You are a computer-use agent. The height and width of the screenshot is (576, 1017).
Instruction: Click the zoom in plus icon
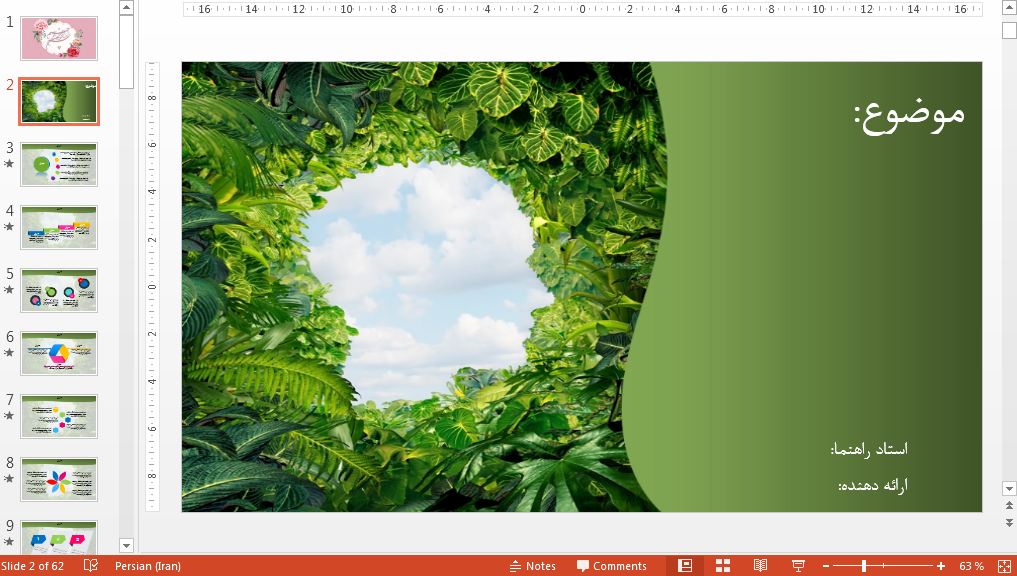coord(940,566)
